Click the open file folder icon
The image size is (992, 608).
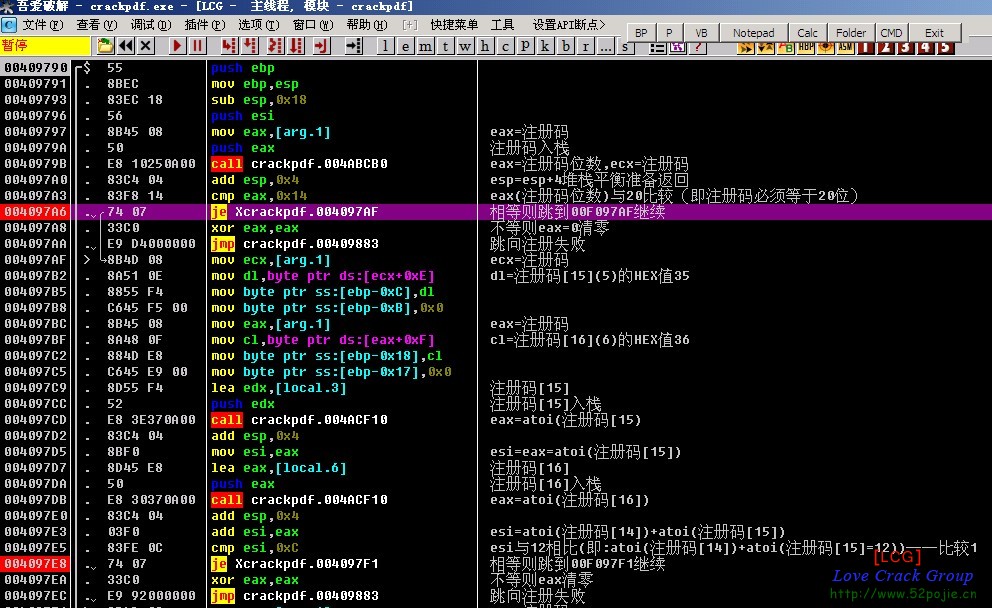click(x=105, y=46)
